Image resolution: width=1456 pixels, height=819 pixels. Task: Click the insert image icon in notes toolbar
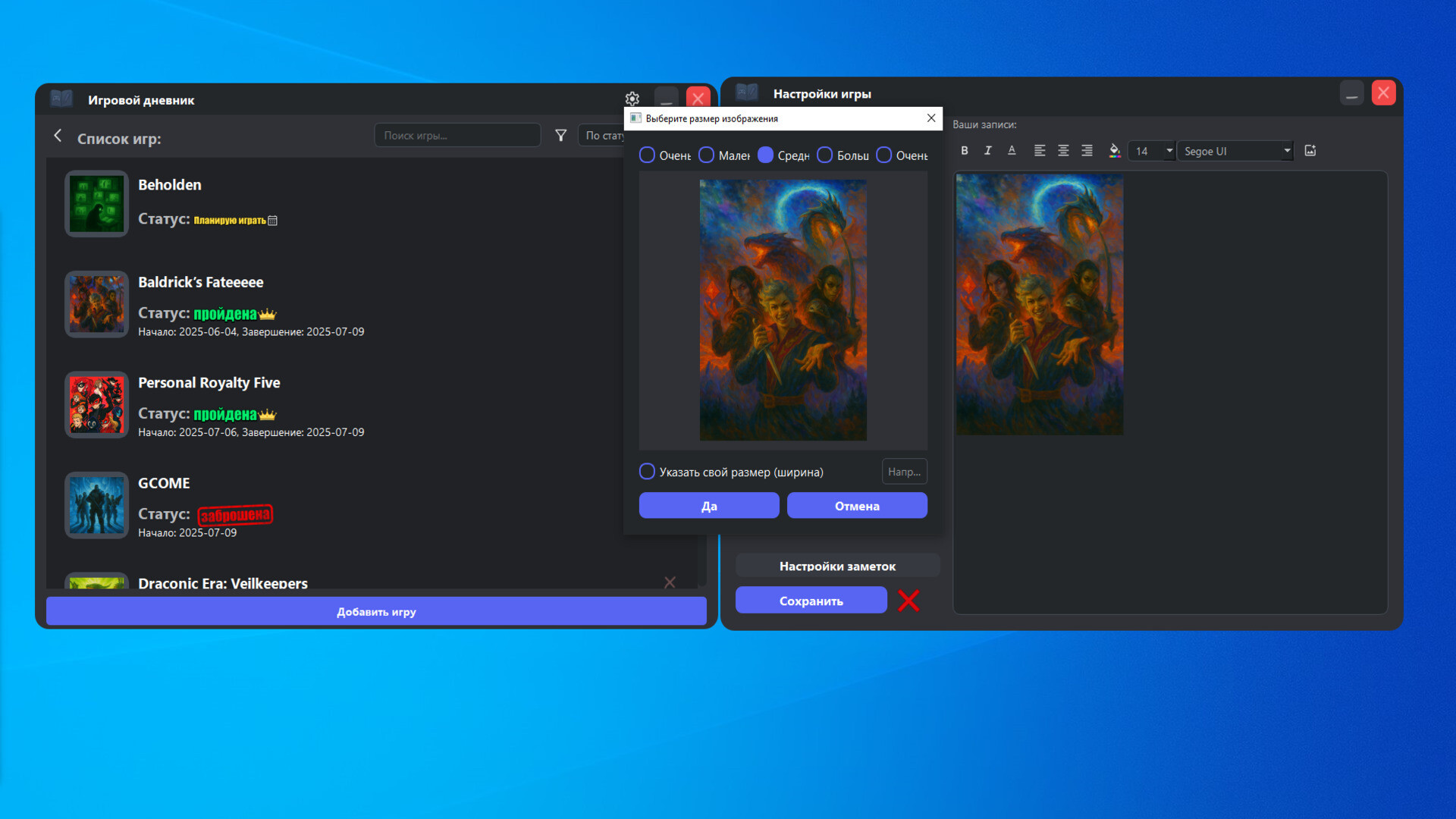point(1310,151)
